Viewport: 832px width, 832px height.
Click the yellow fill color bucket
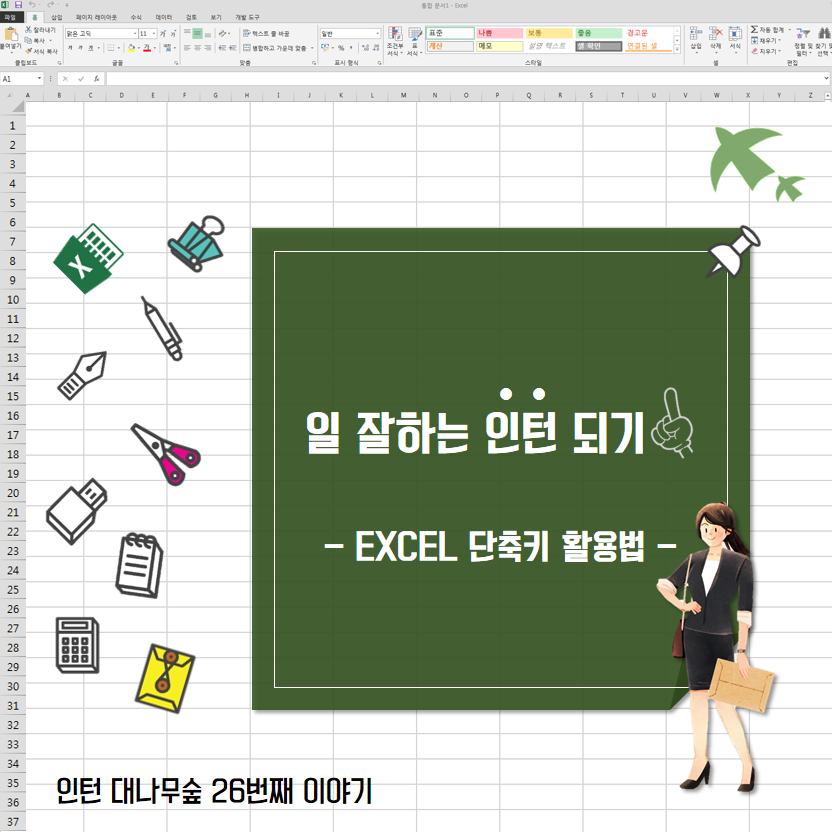[129, 47]
